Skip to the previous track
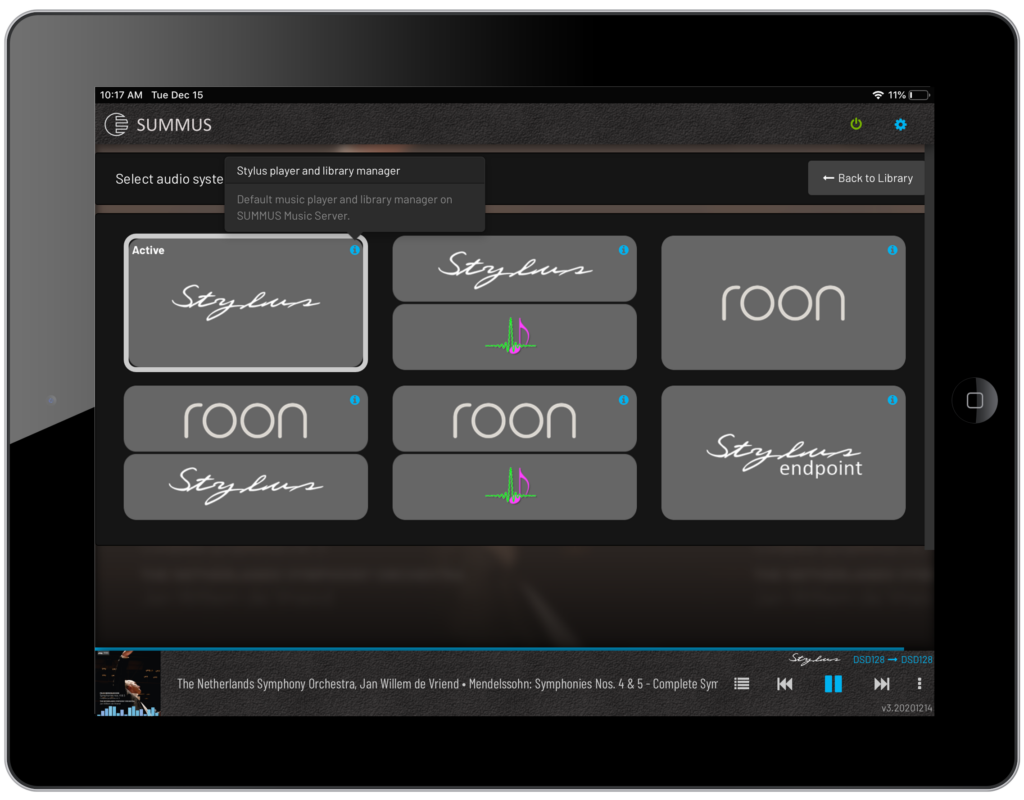The image size is (1024, 800). pyautogui.click(x=784, y=684)
